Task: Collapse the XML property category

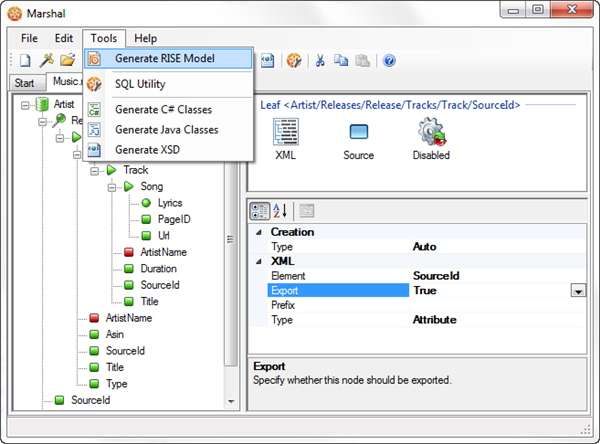Action: coord(259,261)
